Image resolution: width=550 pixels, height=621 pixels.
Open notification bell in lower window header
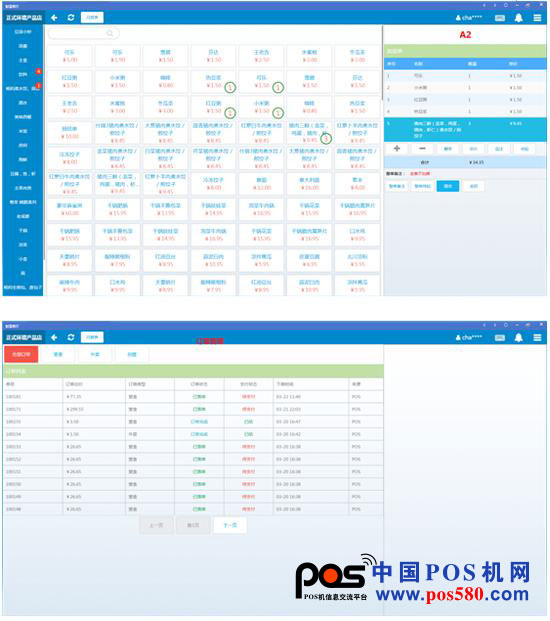tap(518, 337)
